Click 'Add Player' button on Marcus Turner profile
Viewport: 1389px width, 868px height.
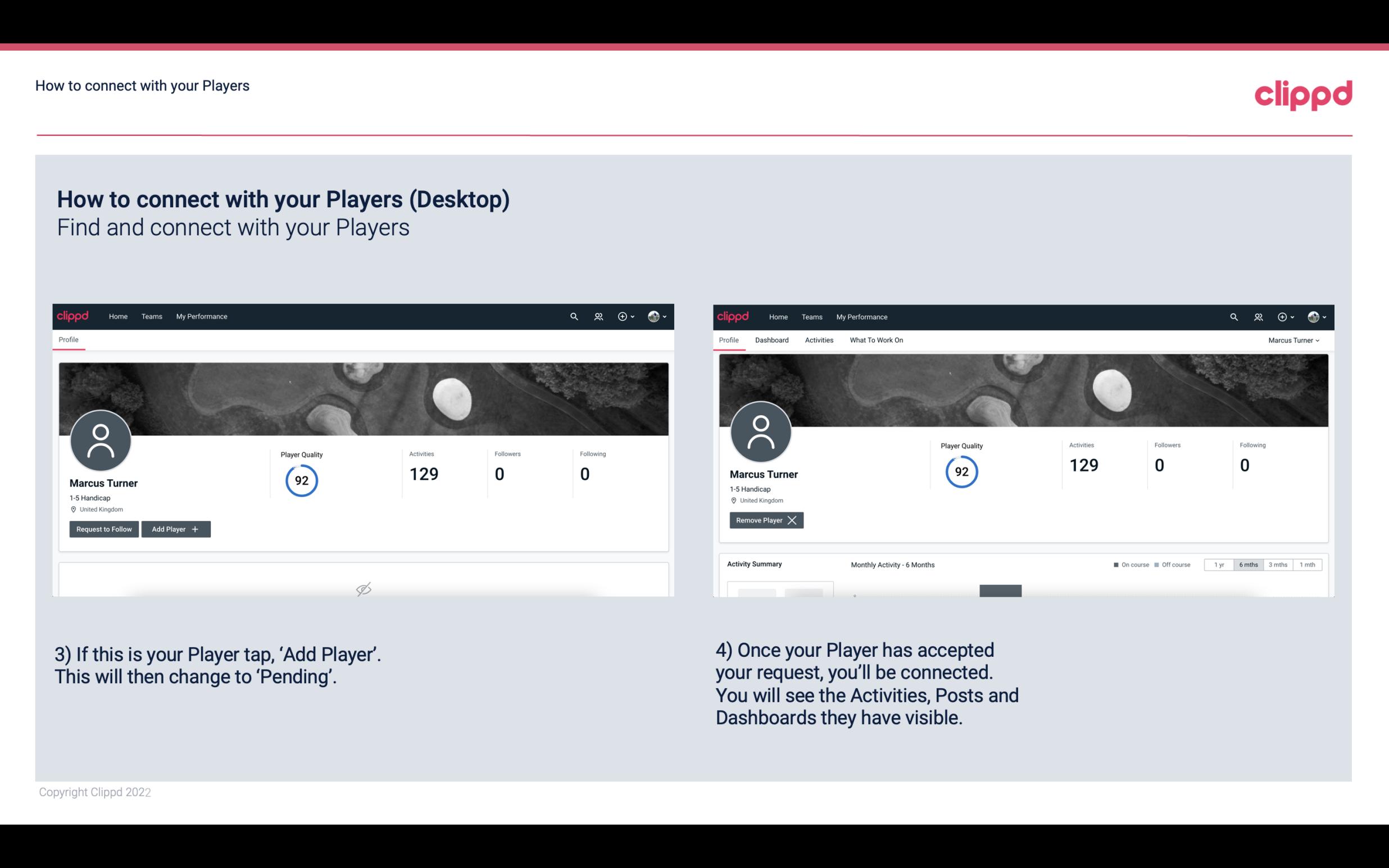176,528
